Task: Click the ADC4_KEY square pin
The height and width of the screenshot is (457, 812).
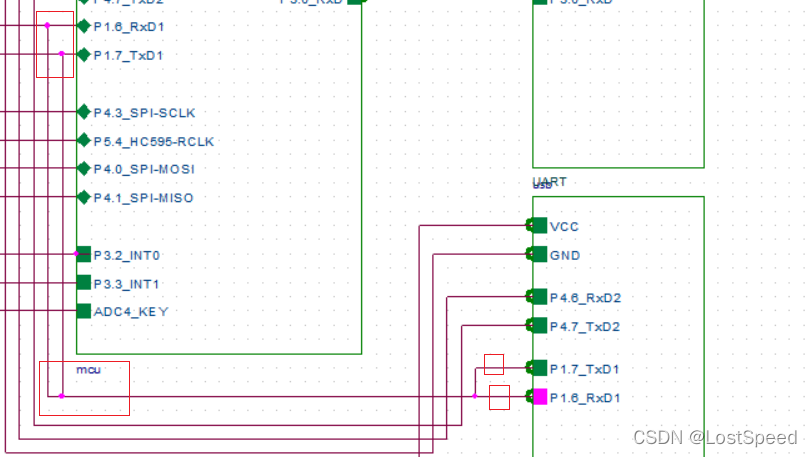Action: (83, 311)
